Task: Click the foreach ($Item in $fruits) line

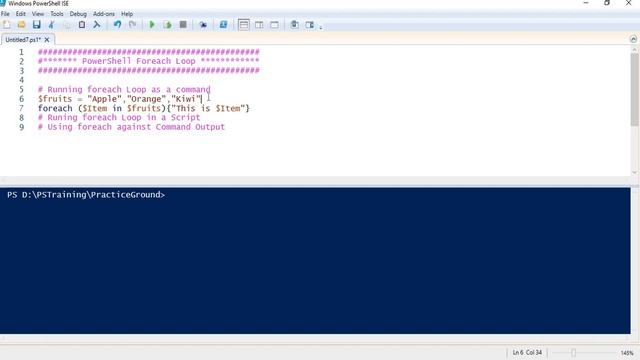Action: 144,108
